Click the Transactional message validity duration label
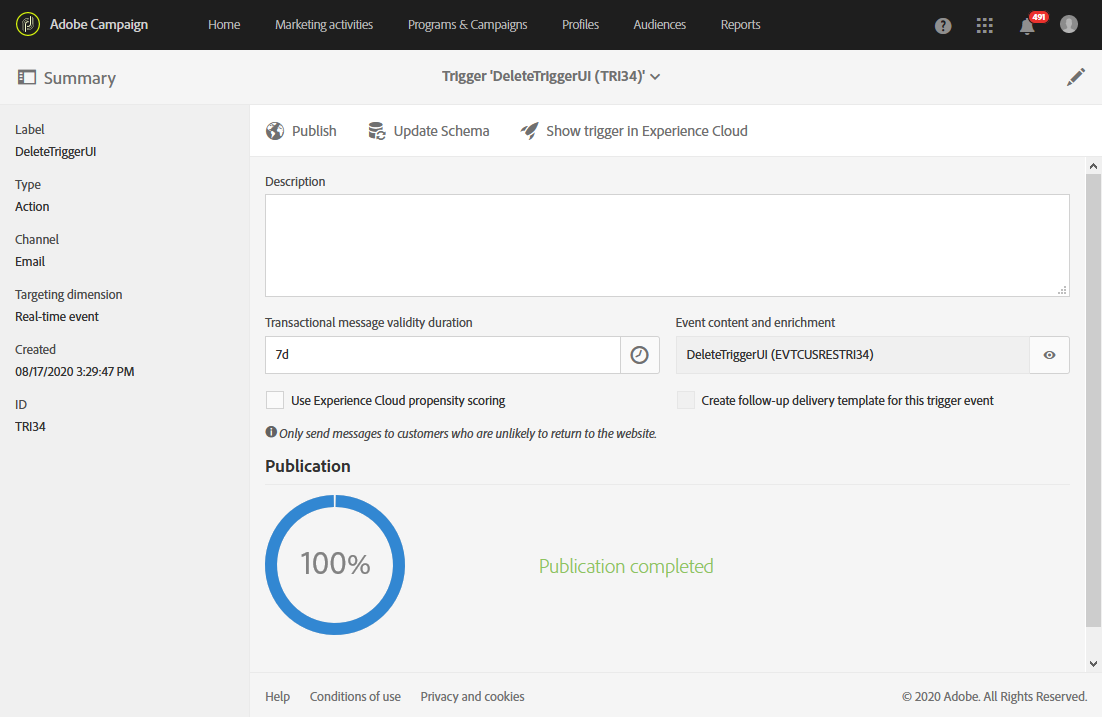This screenshot has height=717, width=1102. pos(368,323)
